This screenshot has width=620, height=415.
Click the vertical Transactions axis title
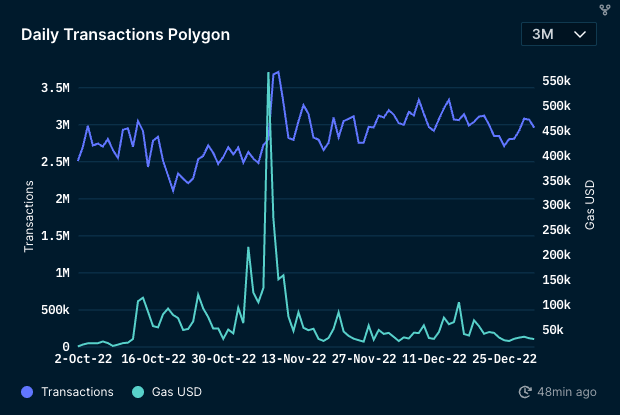tap(30, 217)
